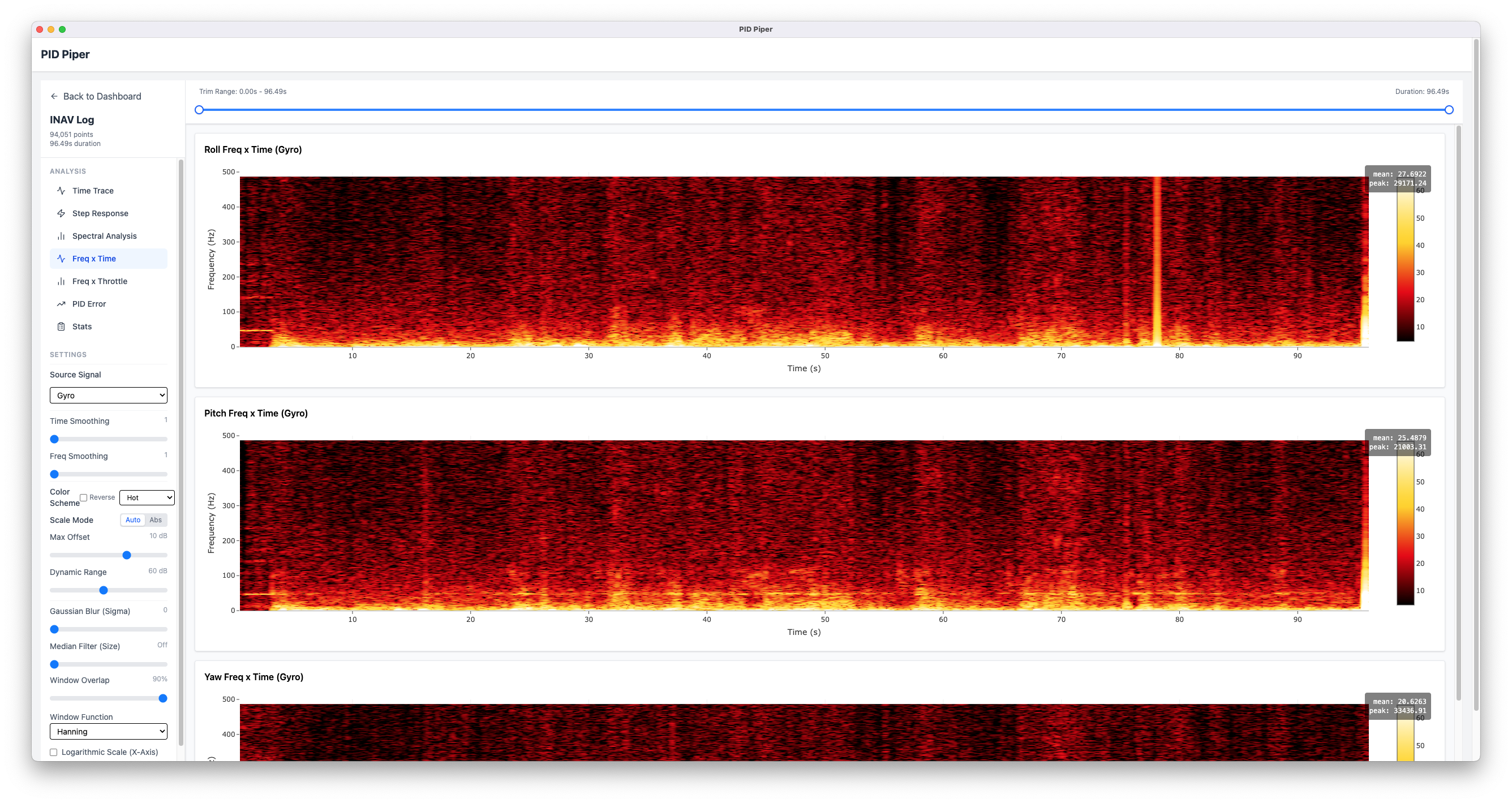Click the 'Yaw Freq x Time (Gyro)' title
This screenshot has height=803, width=1512.
(254, 677)
